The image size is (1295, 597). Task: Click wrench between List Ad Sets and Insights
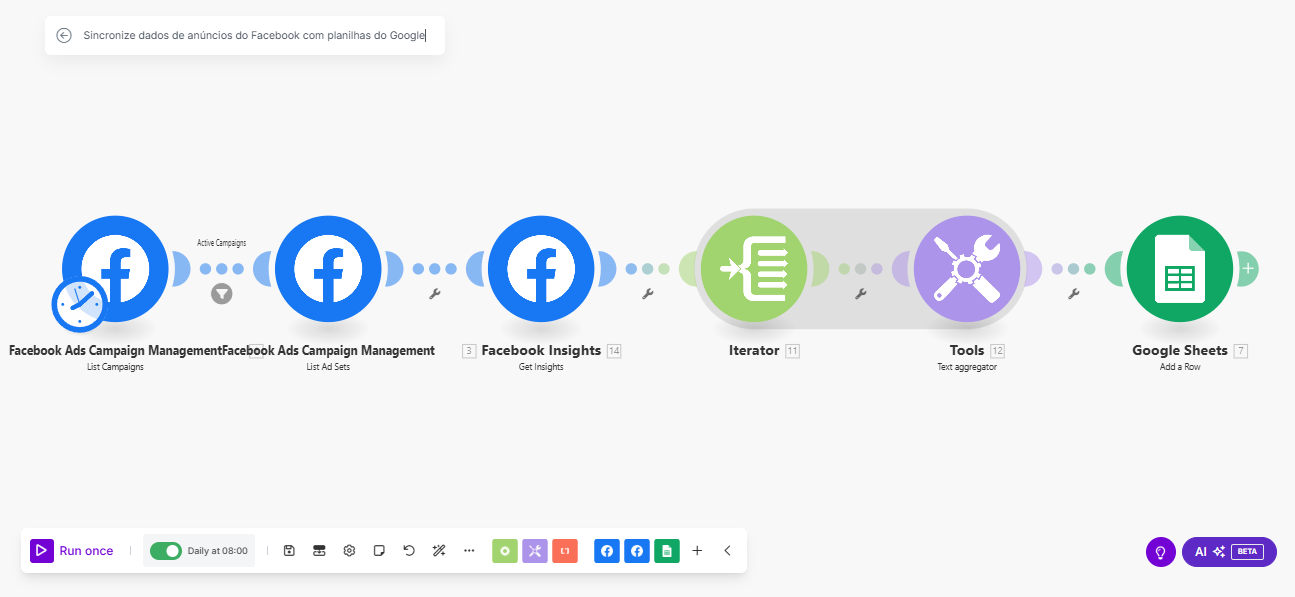[435, 294]
